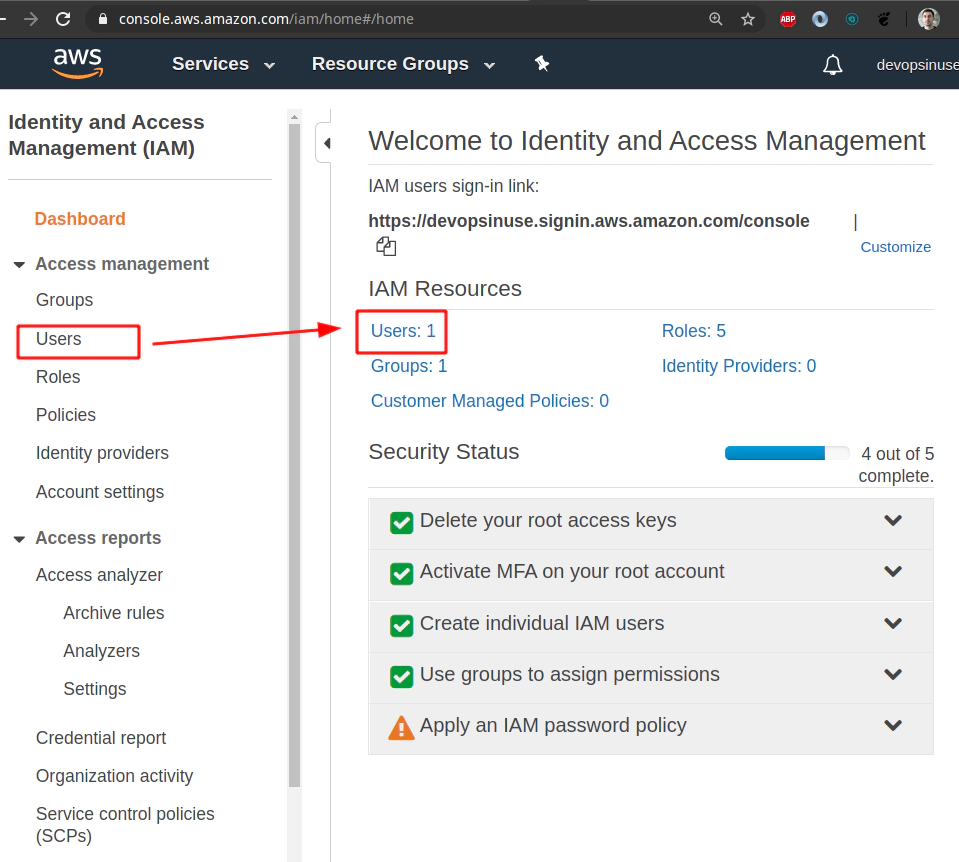The width and height of the screenshot is (959, 862).
Task: Open Policies in the sidebar
Action: tap(66, 415)
